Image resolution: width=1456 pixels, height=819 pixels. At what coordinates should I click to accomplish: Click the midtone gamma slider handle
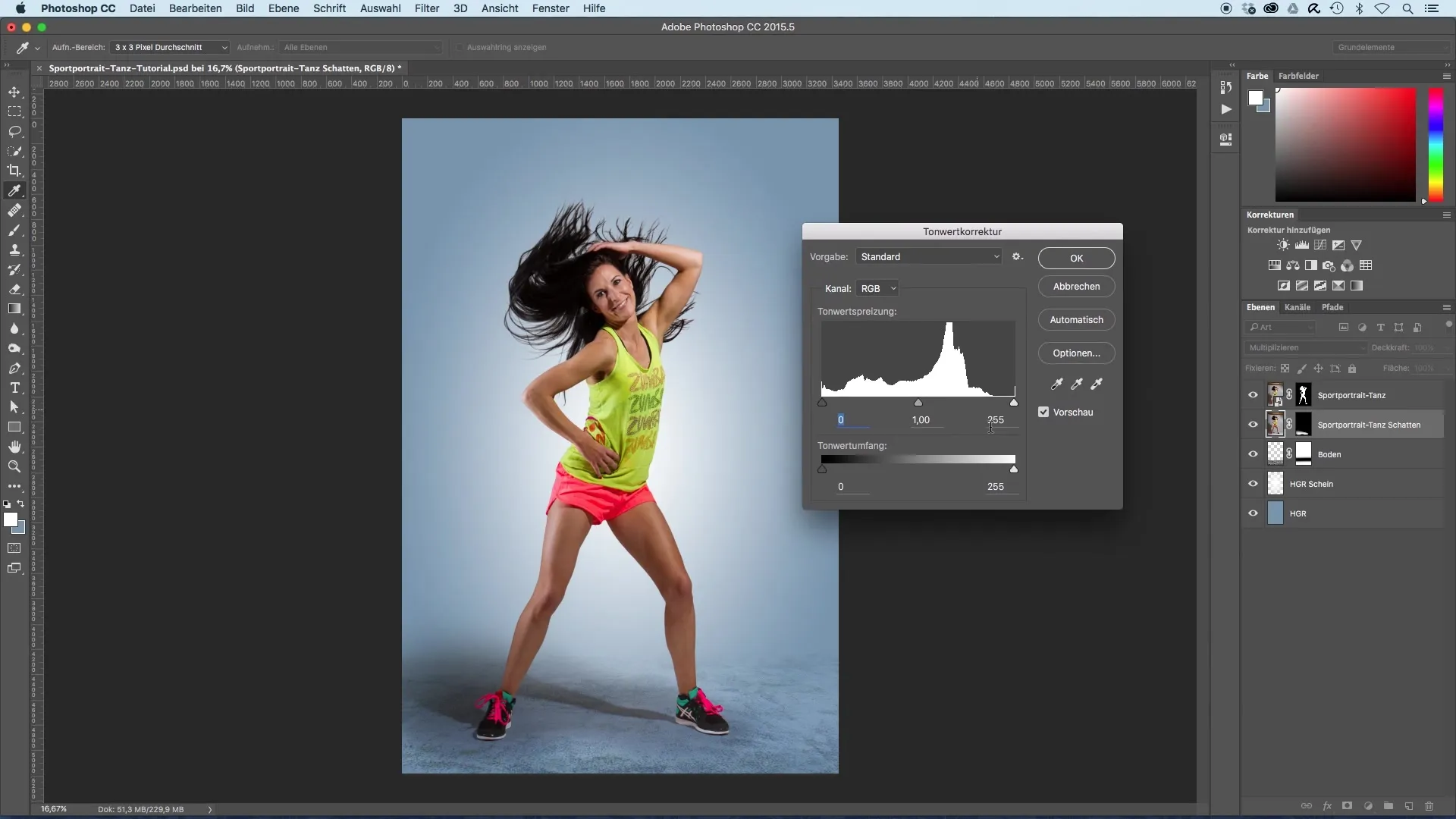click(x=918, y=403)
